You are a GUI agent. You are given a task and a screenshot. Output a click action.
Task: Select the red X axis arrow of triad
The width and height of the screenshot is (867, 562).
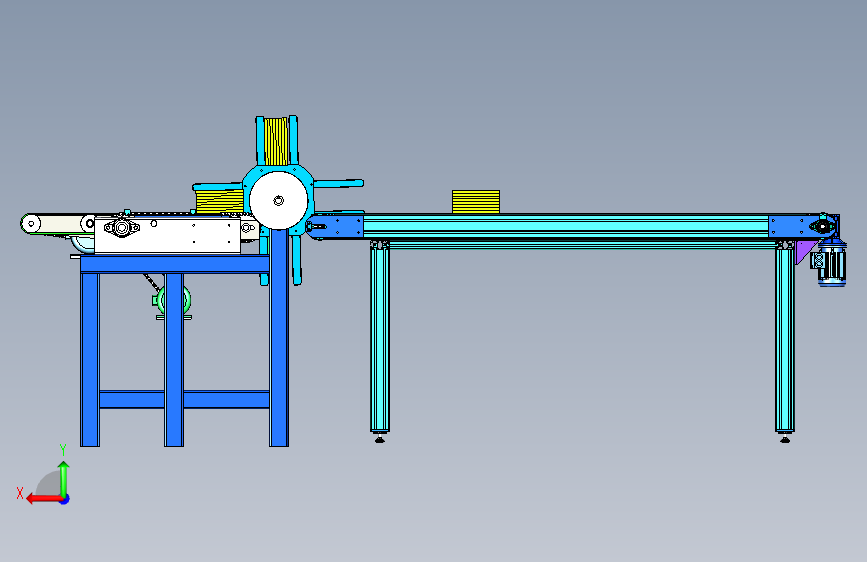pyautogui.click(x=43, y=499)
